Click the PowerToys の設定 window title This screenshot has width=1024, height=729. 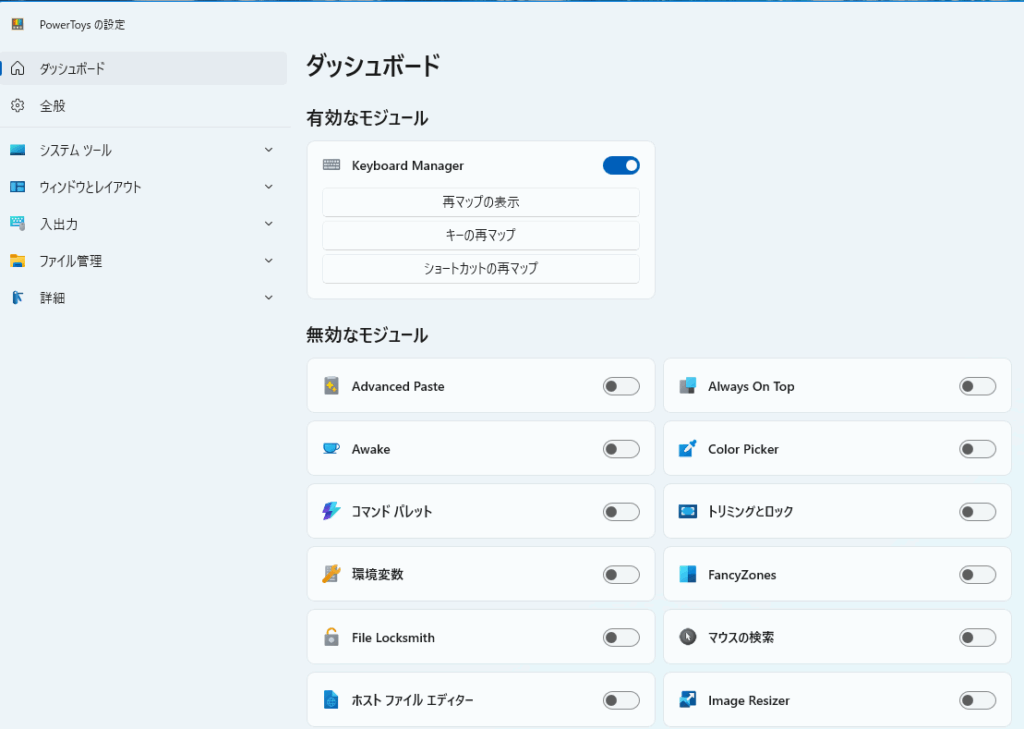coord(82,25)
